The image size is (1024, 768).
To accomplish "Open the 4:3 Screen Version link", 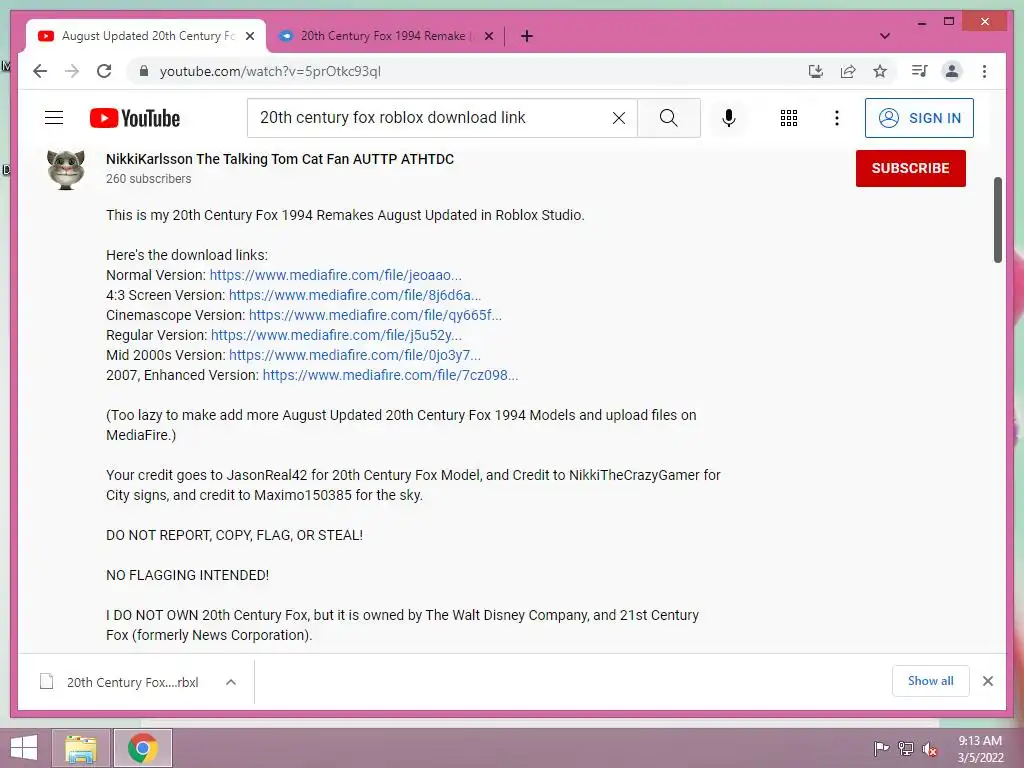I will point(355,295).
